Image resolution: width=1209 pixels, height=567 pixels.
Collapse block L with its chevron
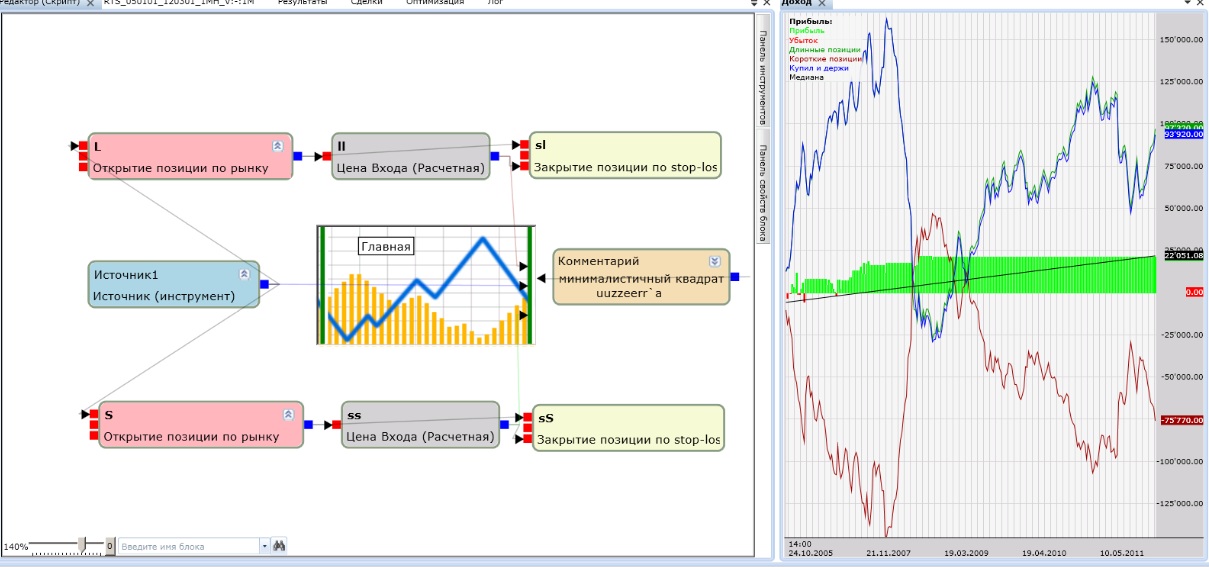(280, 145)
